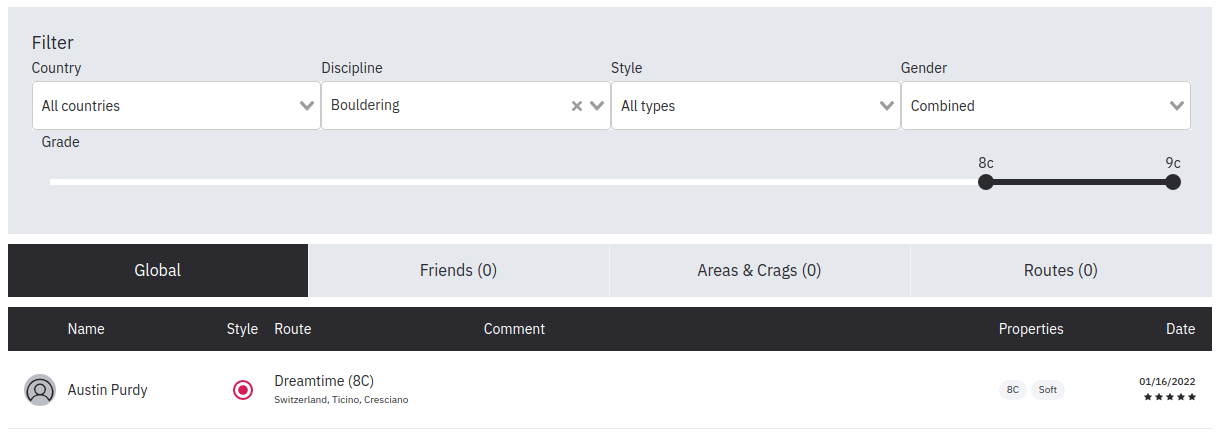Viewport: 1224px width, 440px height.
Task: Expand the Discipline dropdown arrow
Action: tap(597, 106)
